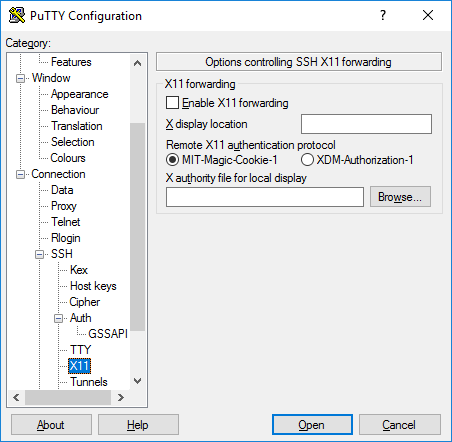
Task: Click the vertical scrollbar thumb in tree
Action: (x=137, y=227)
